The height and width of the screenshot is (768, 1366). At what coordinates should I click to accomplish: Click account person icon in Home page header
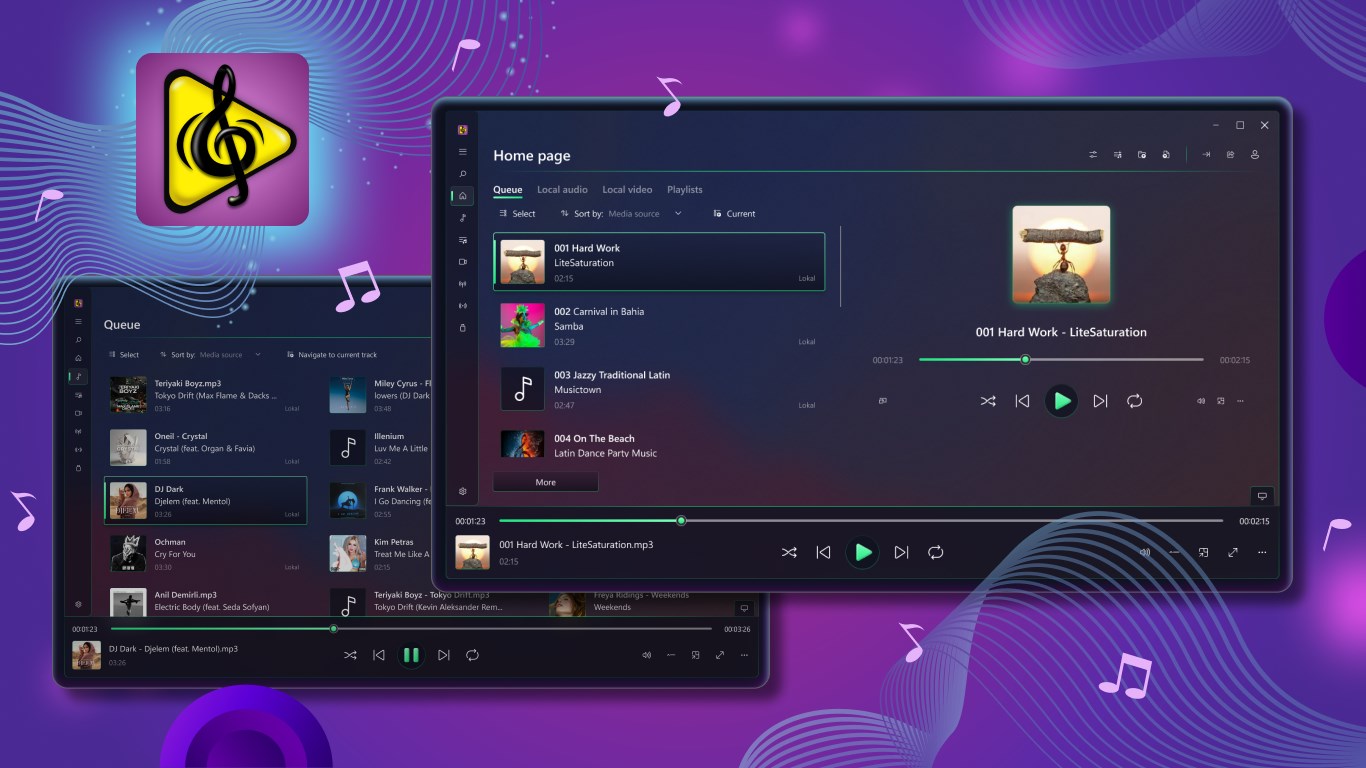1255,155
